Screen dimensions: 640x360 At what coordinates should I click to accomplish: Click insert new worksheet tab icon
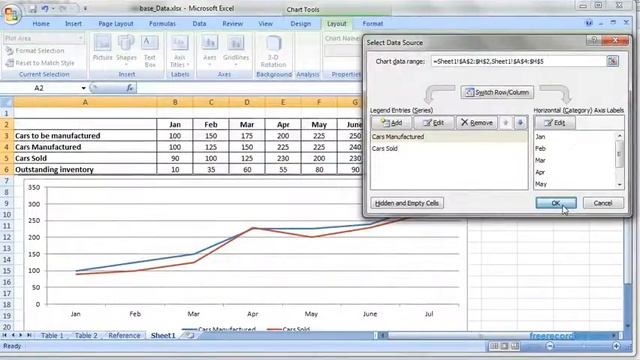click(189, 336)
